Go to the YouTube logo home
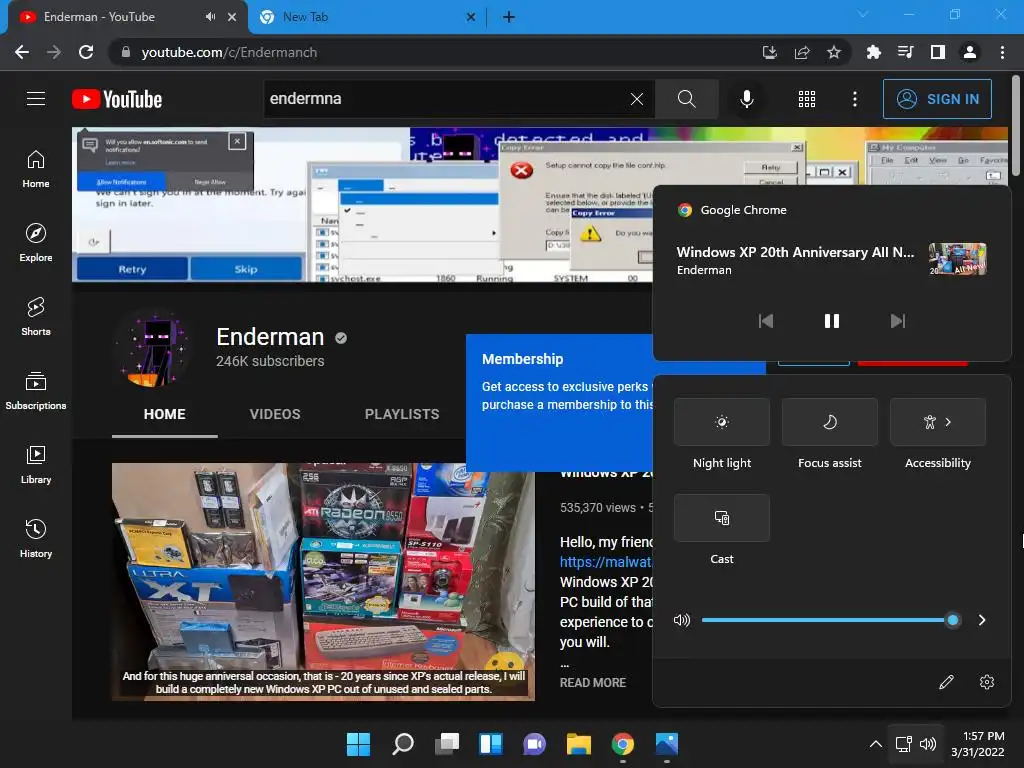Viewport: 1024px width, 768px height. coord(117,99)
